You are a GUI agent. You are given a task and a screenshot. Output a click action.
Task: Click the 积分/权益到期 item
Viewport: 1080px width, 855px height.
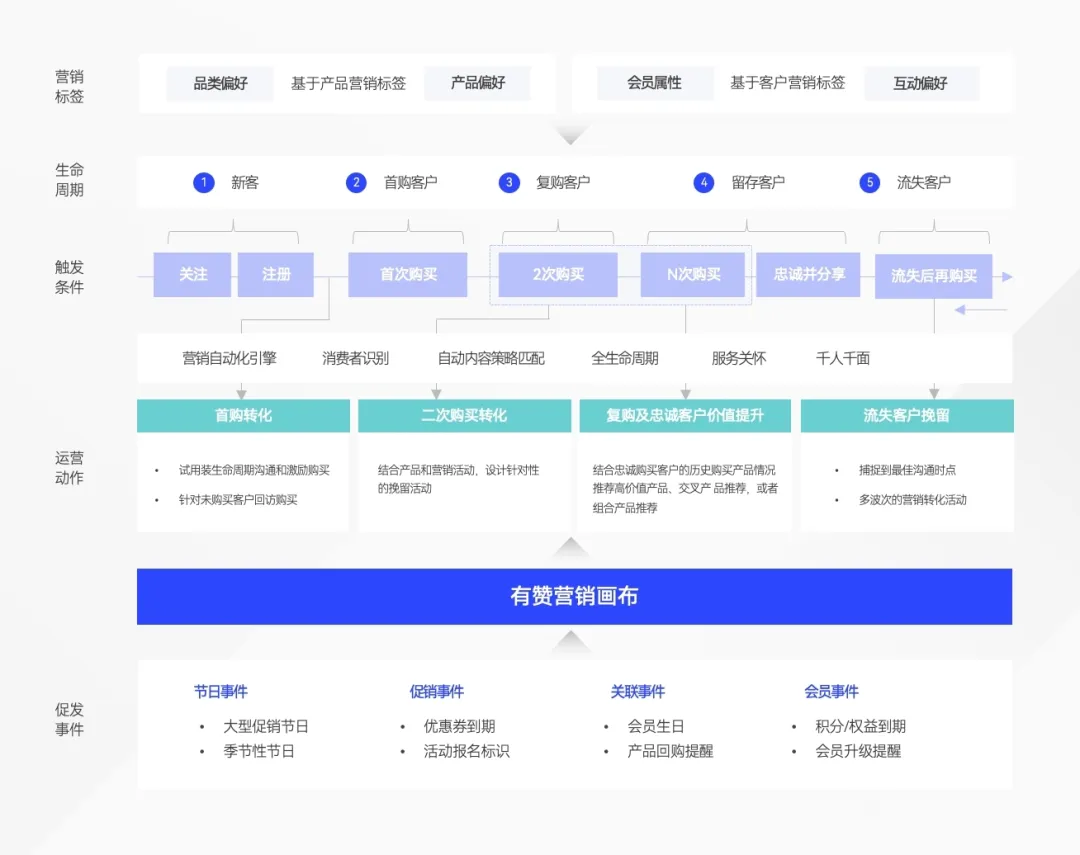tap(860, 726)
